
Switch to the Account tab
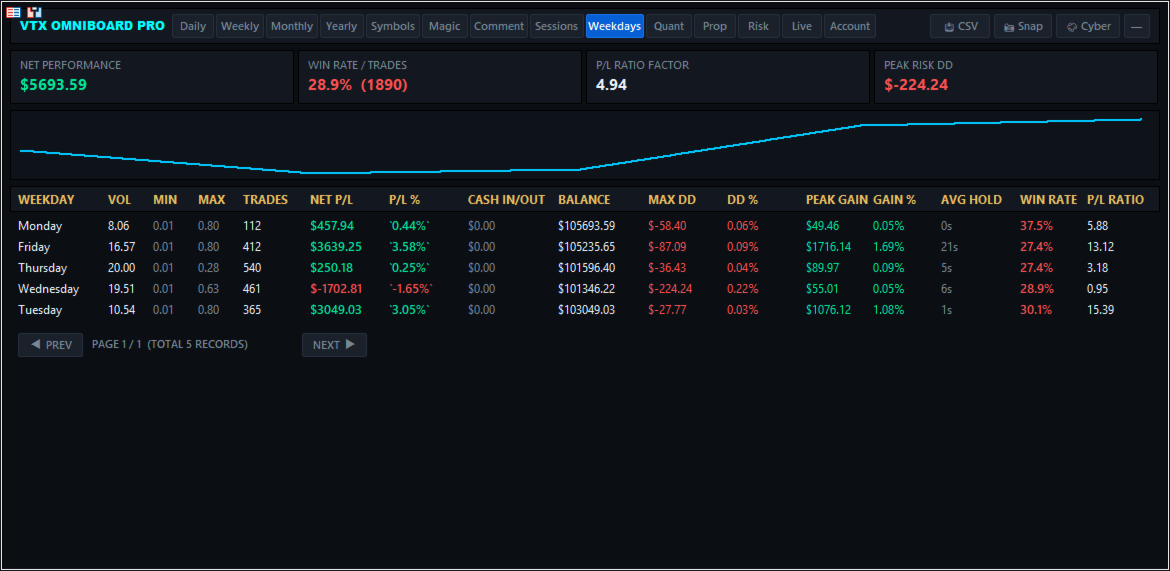point(850,26)
